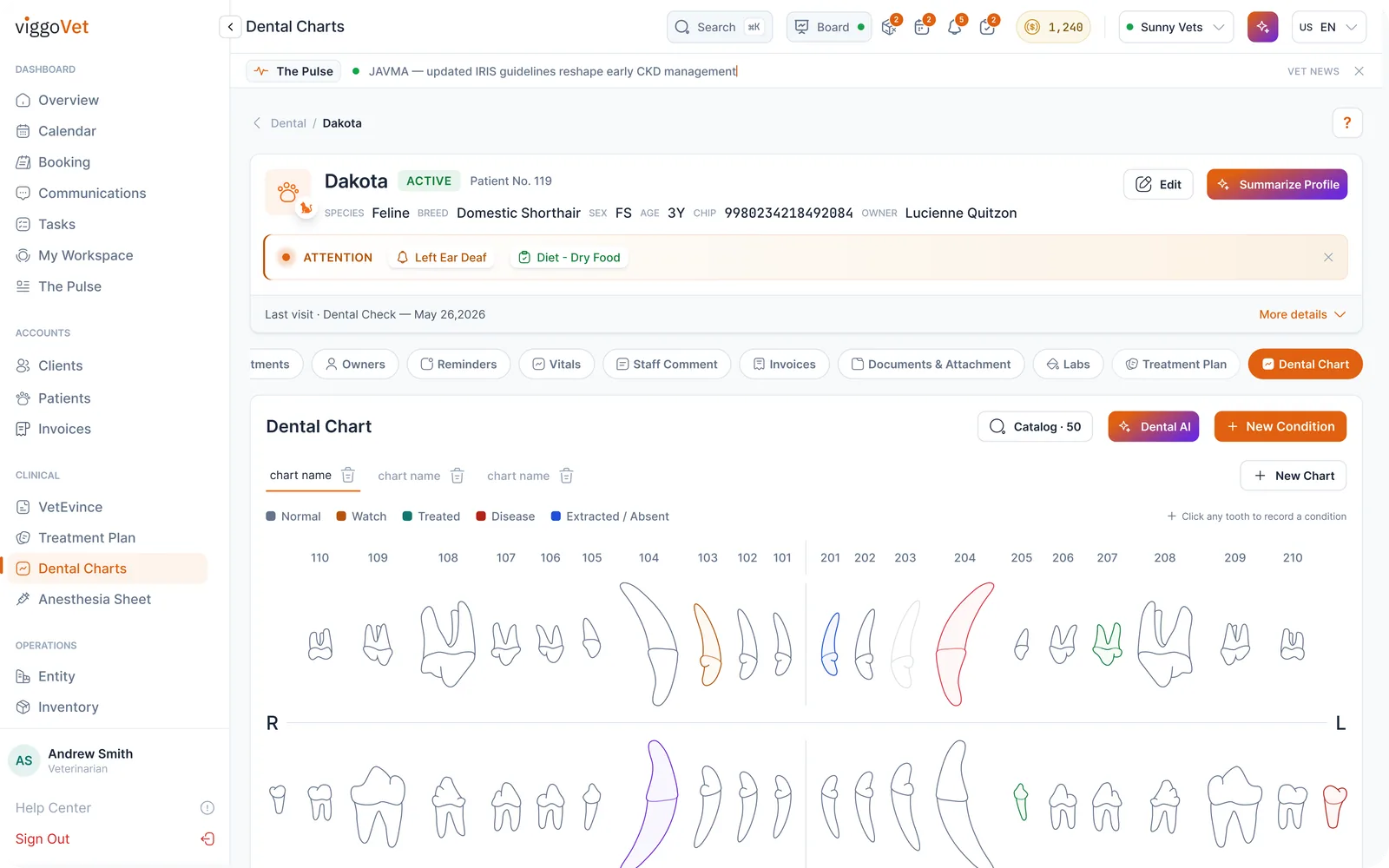Select red diseased tooth 204
This screenshot has width=1389, height=868.
[x=962, y=643]
